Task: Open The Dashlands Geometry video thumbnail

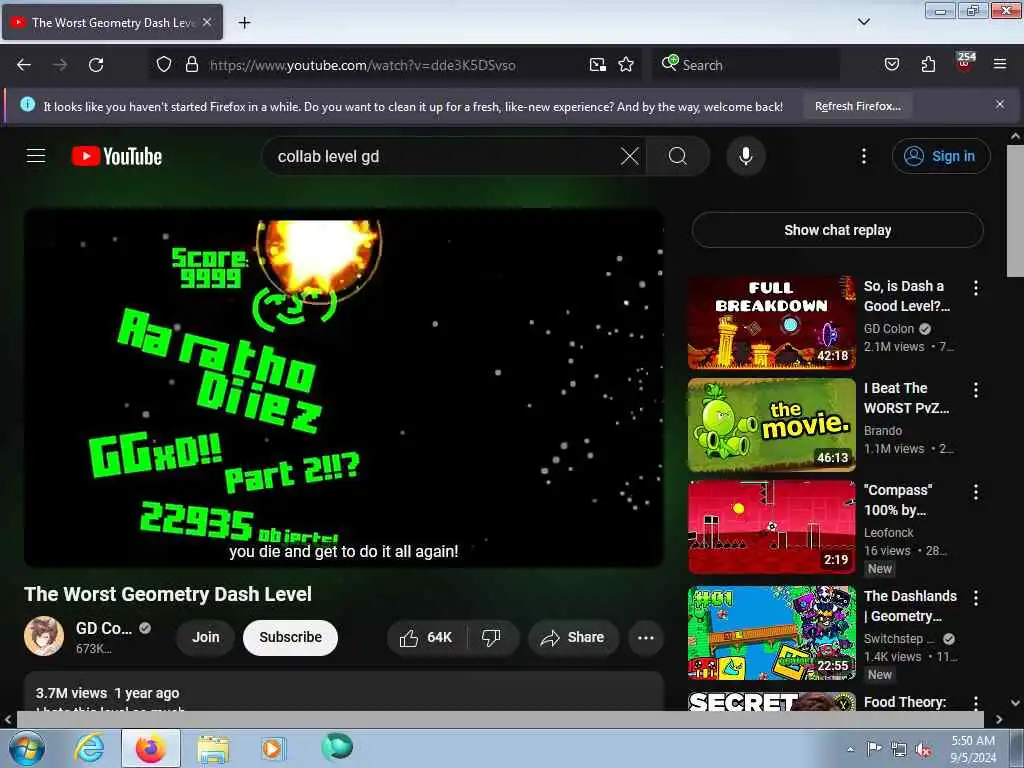Action: pos(772,633)
